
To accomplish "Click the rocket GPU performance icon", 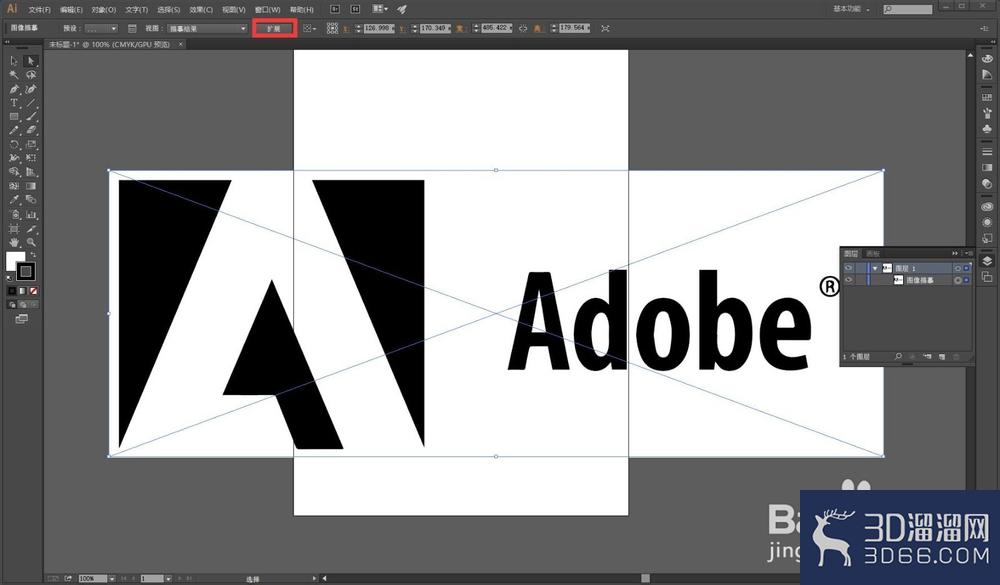I will coord(402,9).
